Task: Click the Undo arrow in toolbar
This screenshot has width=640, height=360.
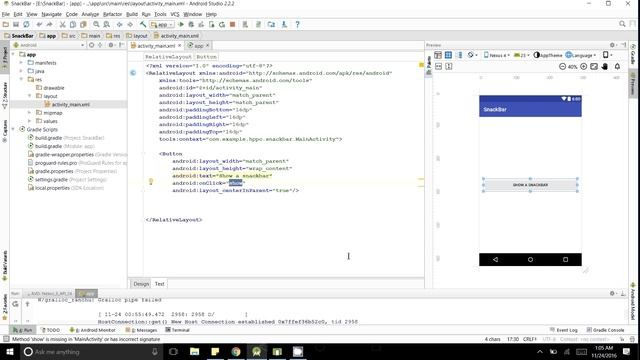Action: (39, 24)
